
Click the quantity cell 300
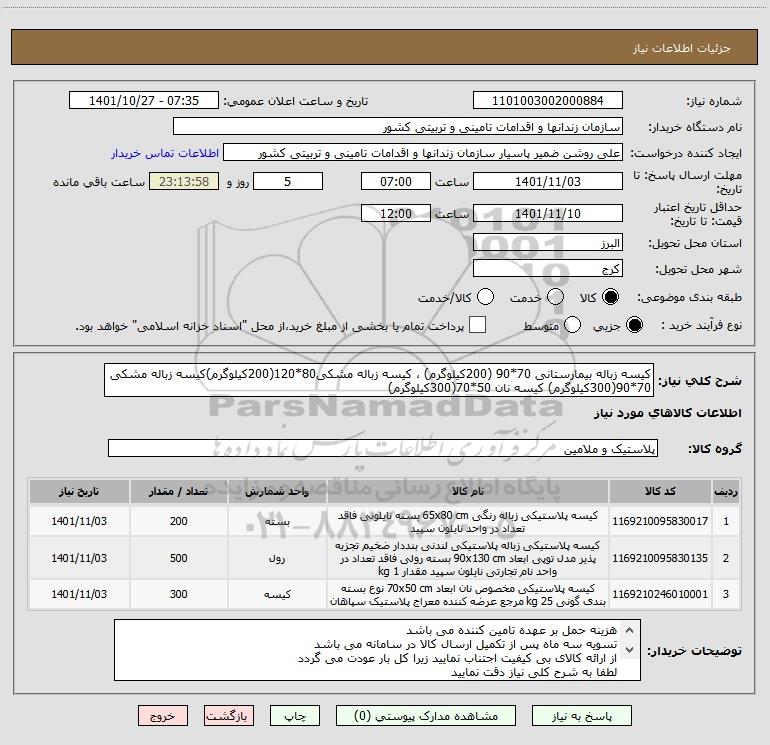point(179,594)
